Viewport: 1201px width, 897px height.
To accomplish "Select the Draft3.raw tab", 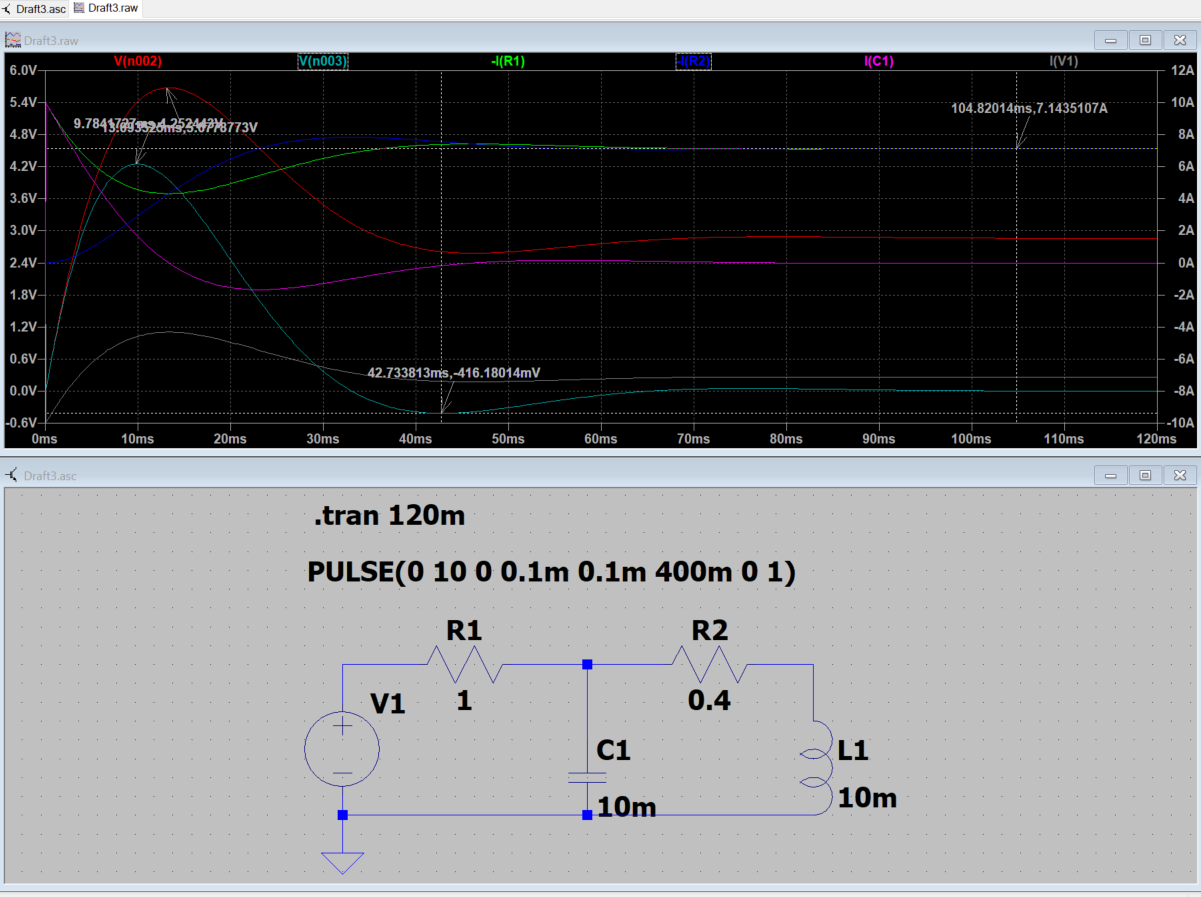I will click(x=112, y=9).
